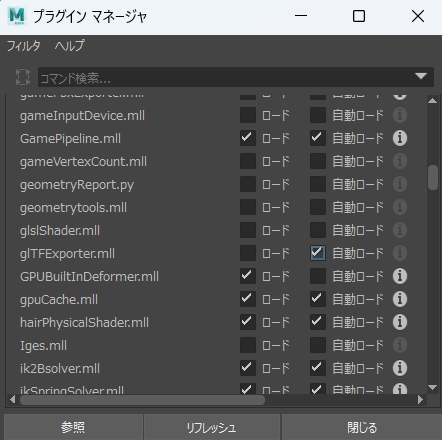Open info for ik2Bsolver.mll plugin

pyautogui.click(x=400, y=368)
